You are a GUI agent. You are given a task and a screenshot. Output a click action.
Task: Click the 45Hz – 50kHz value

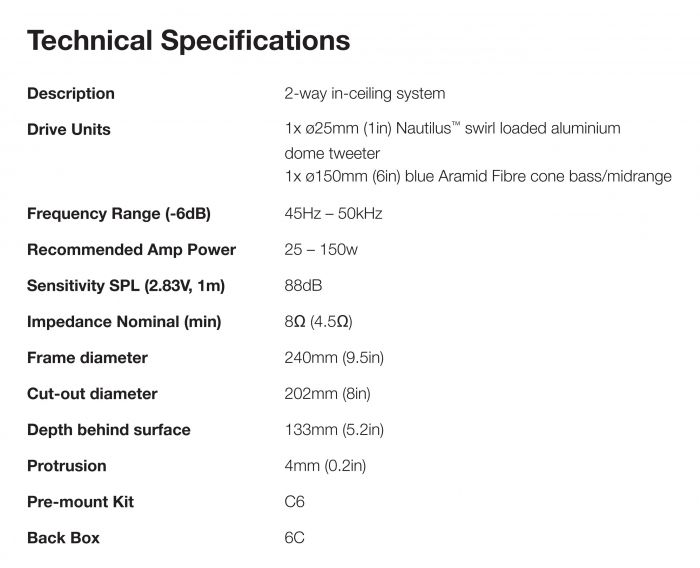tap(334, 214)
